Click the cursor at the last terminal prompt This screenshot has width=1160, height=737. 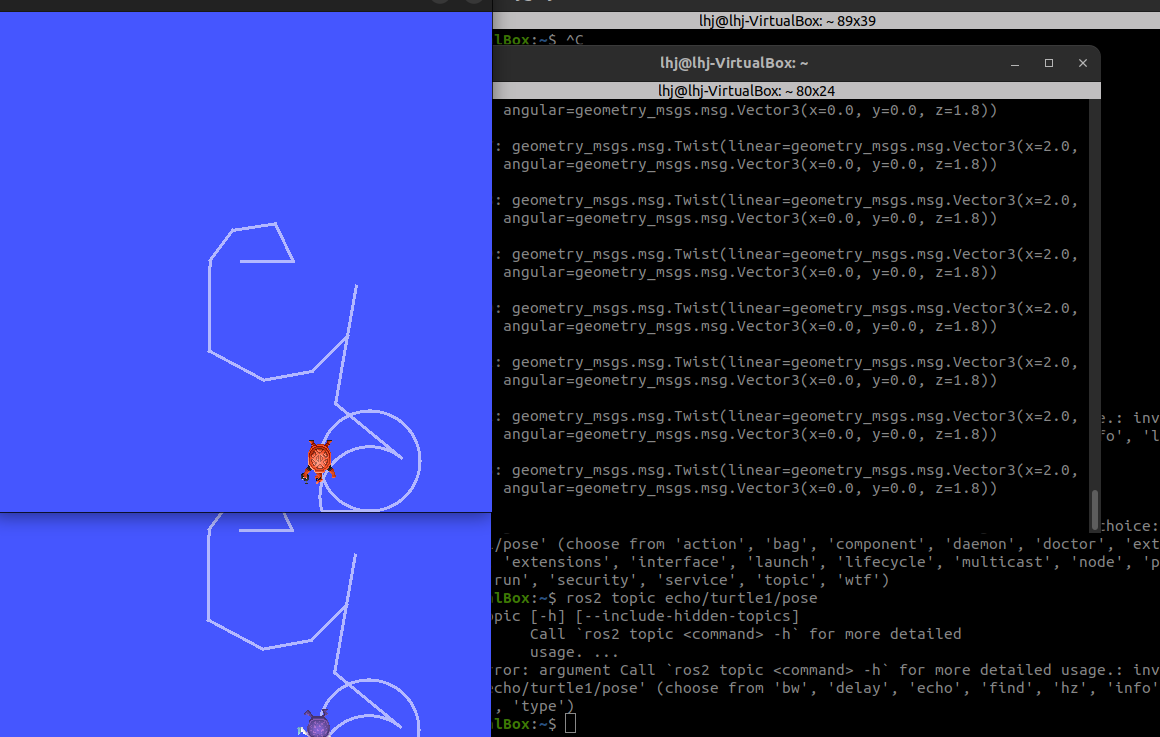coord(570,724)
